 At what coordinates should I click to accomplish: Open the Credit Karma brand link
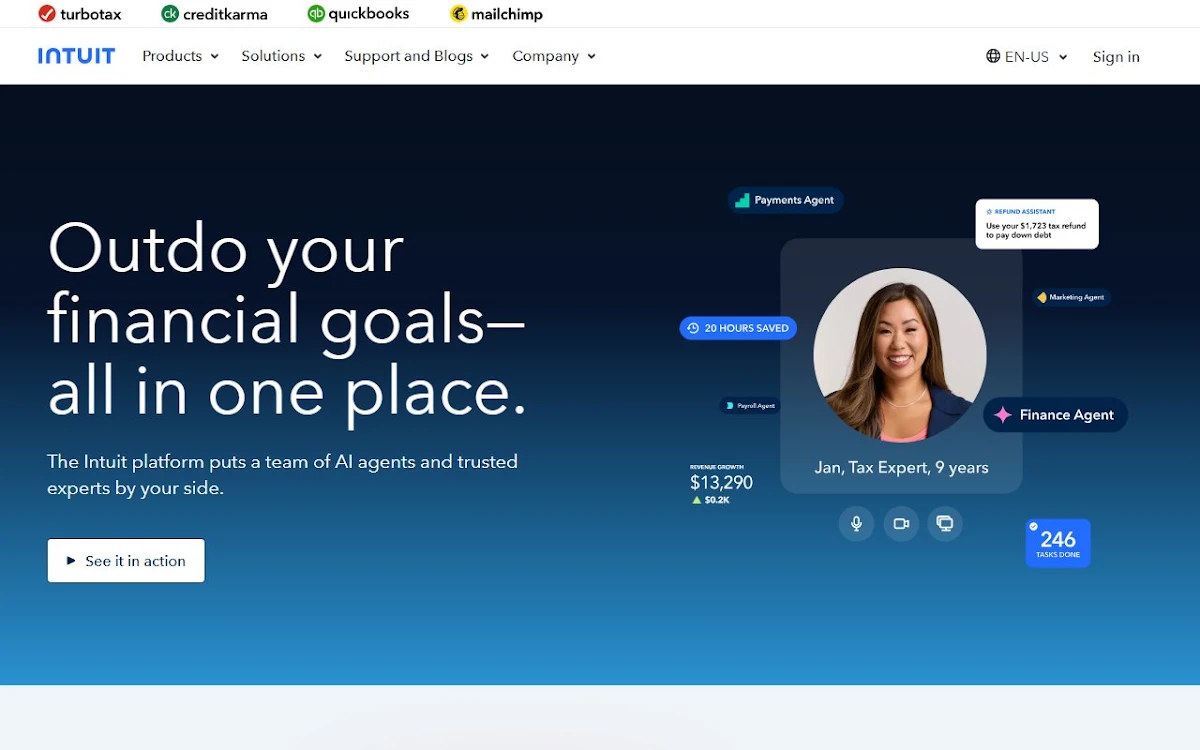coord(214,14)
